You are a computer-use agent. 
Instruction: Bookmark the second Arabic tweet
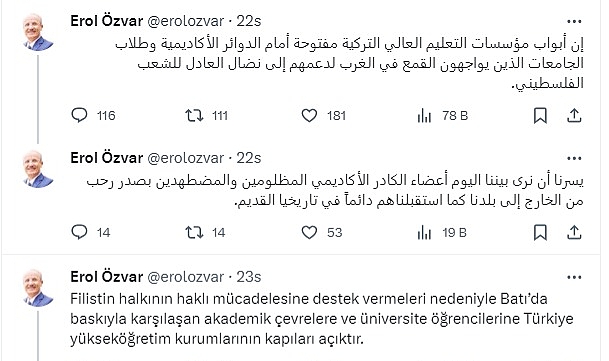click(x=540, y=232)
